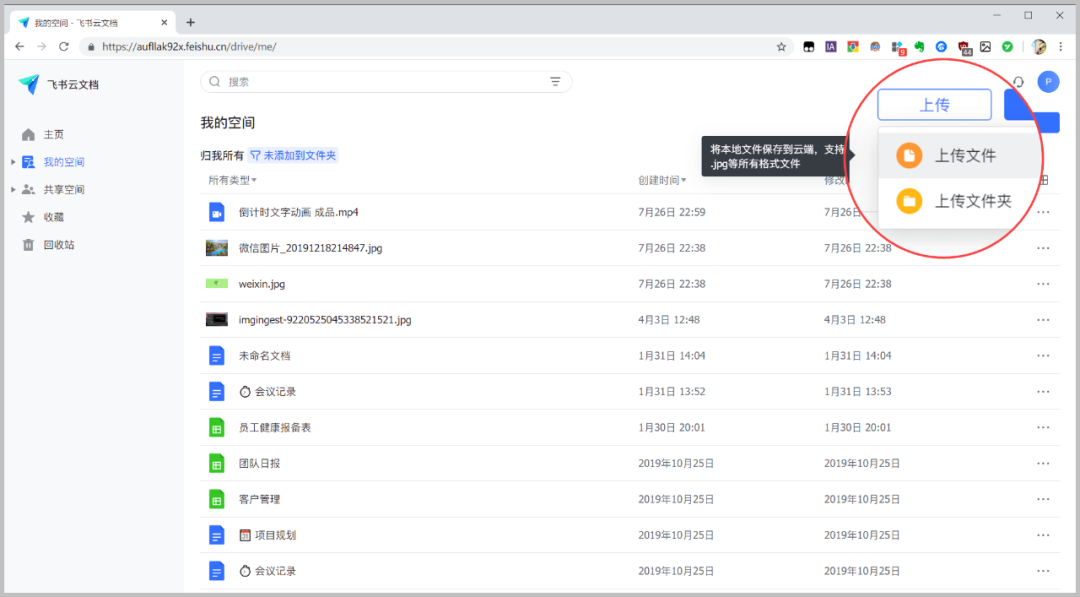Open the 客户管理 spreadsheet
The width and height of the screenshot is (1080, 597).
pos(260,499)
